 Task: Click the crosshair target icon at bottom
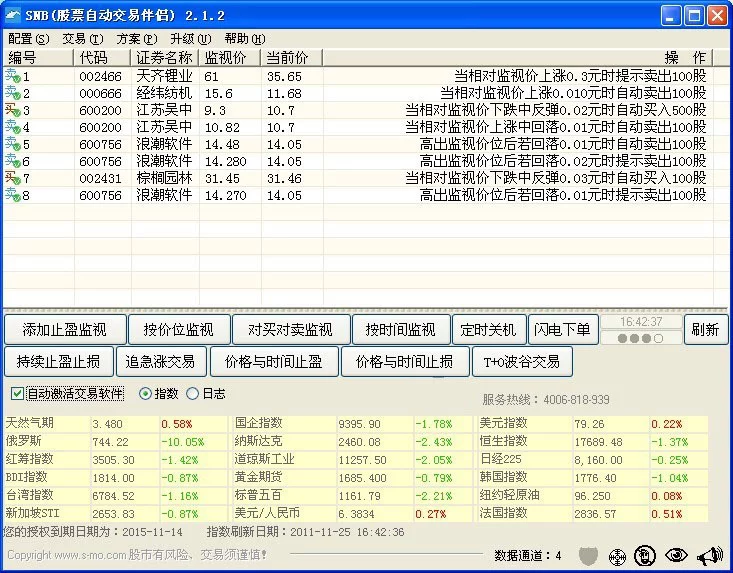click(618, 557)
